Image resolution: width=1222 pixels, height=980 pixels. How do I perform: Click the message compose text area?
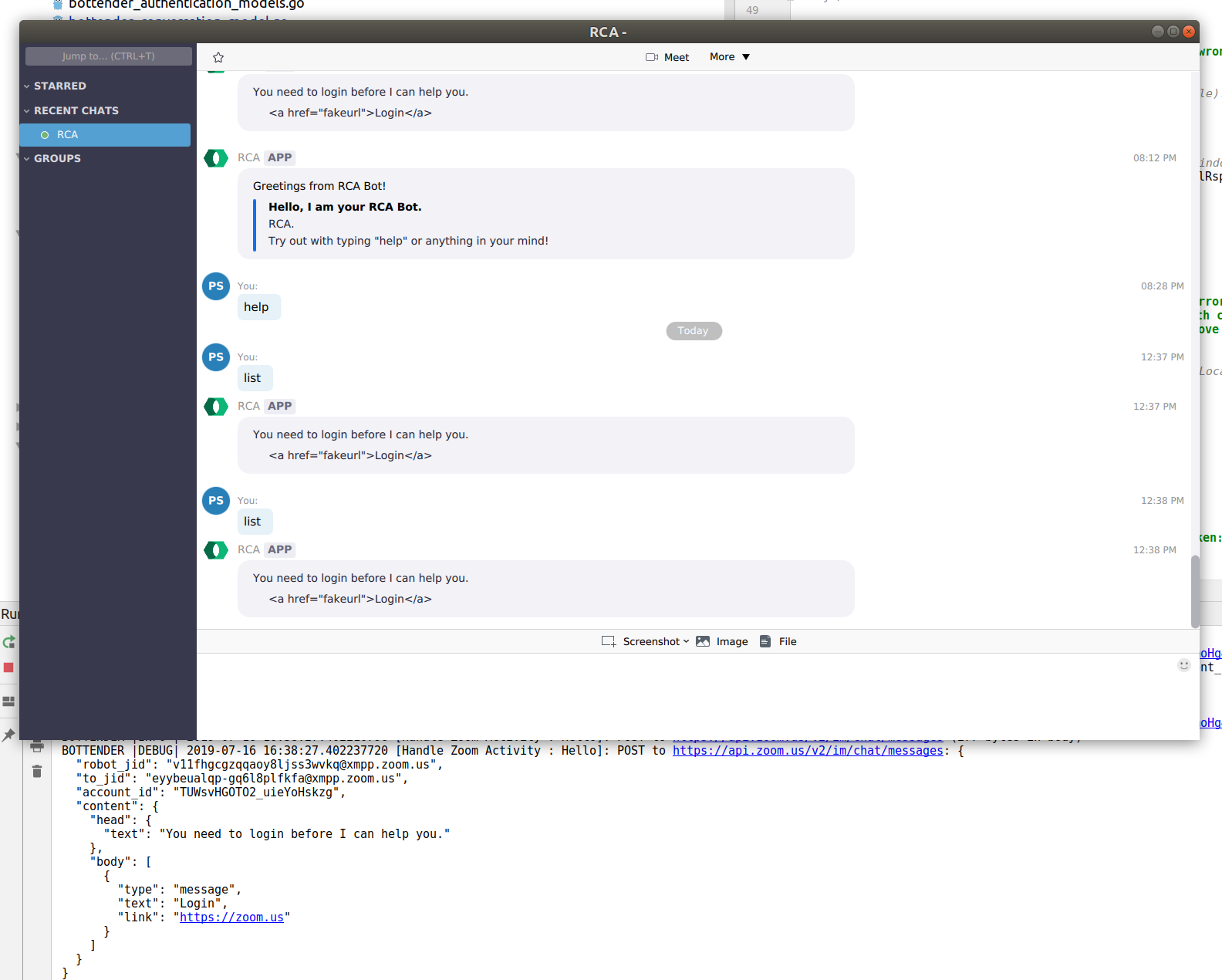(687, 696)
